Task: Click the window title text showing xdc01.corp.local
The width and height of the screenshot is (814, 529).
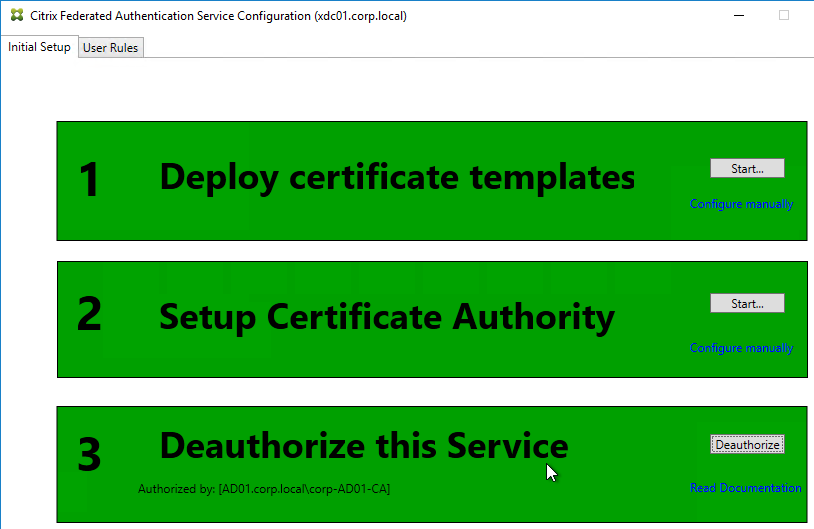Action: (218, 16)
